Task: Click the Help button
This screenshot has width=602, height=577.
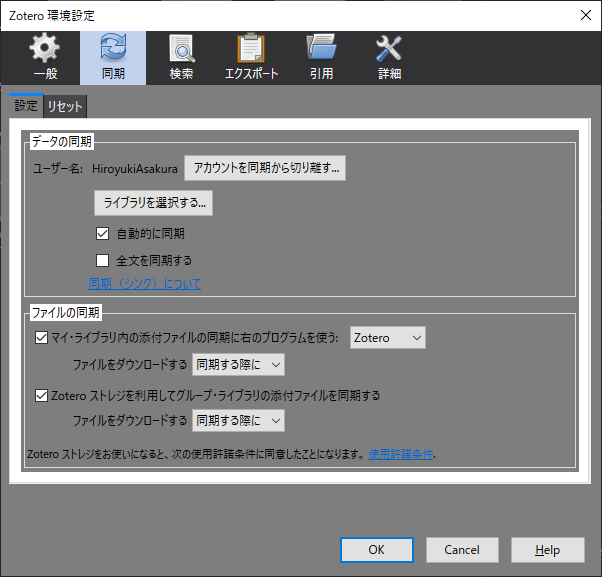Action: 548,550
